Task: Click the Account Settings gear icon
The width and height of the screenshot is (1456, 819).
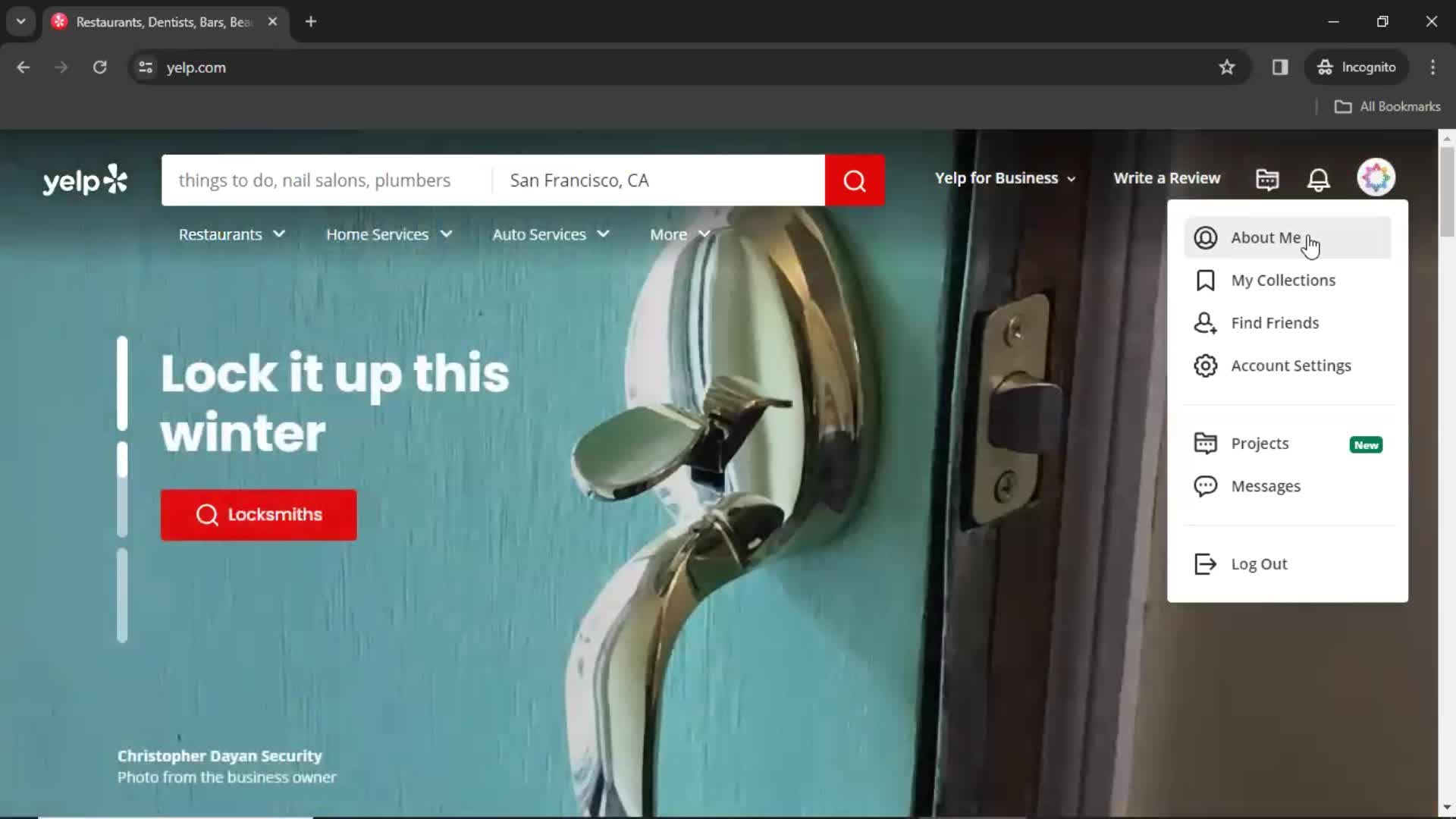Action: pyautogui.click(x=1206, y=365)
